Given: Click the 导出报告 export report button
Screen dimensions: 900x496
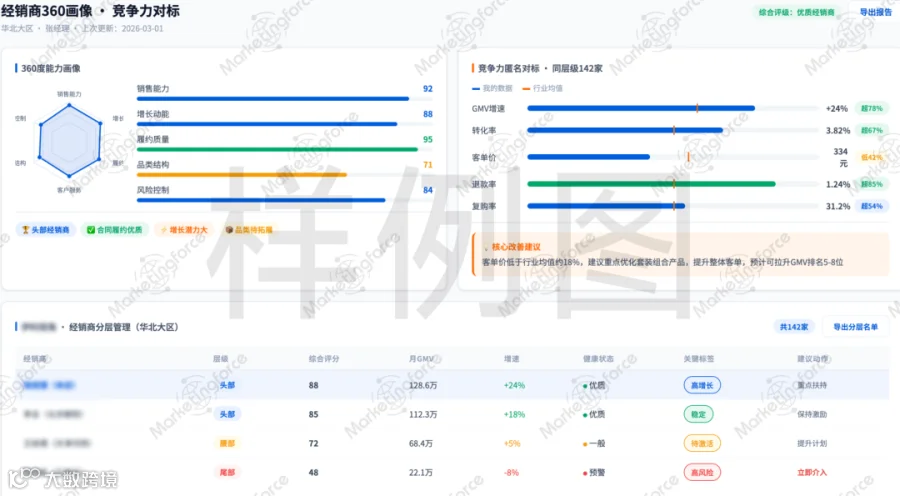Looking at the screenshot, I should (x=875, y=12).
